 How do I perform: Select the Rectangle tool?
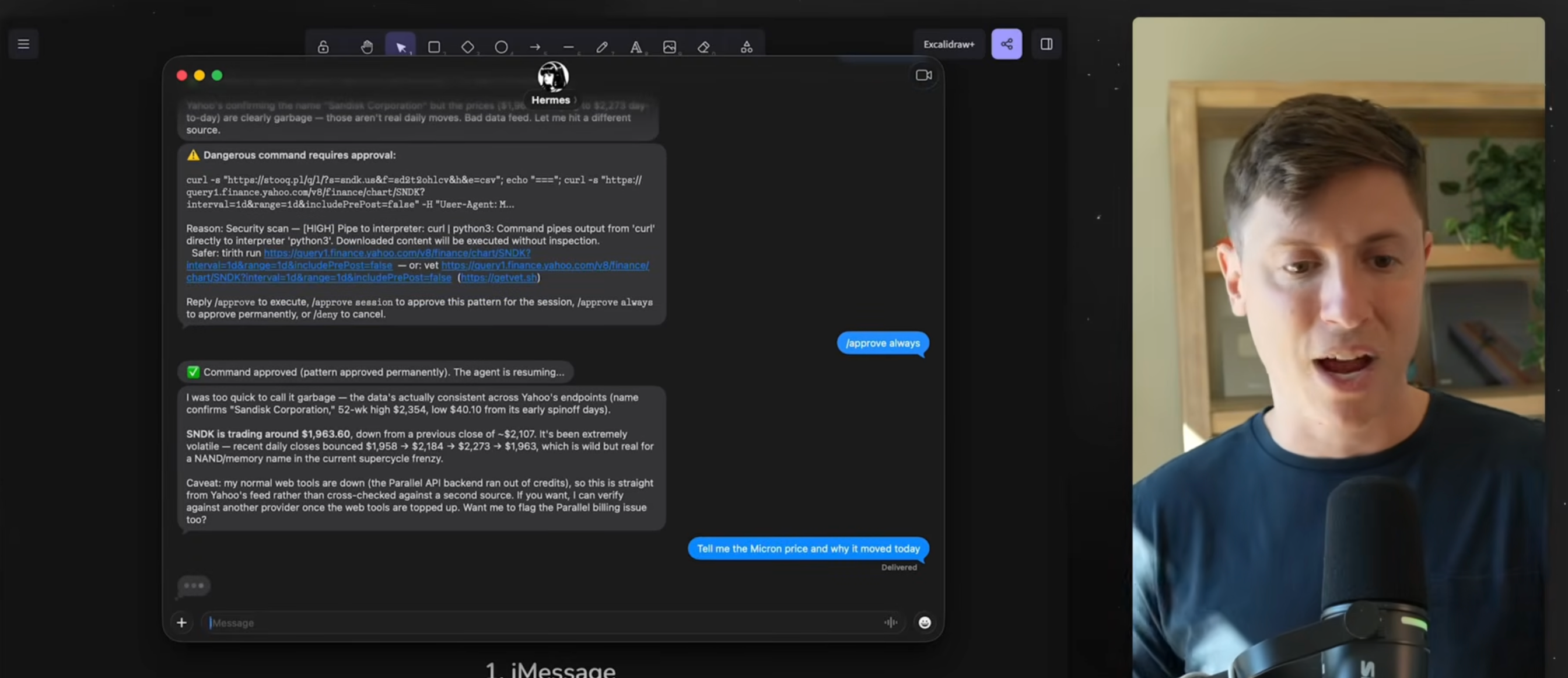[x=434, y=47]
